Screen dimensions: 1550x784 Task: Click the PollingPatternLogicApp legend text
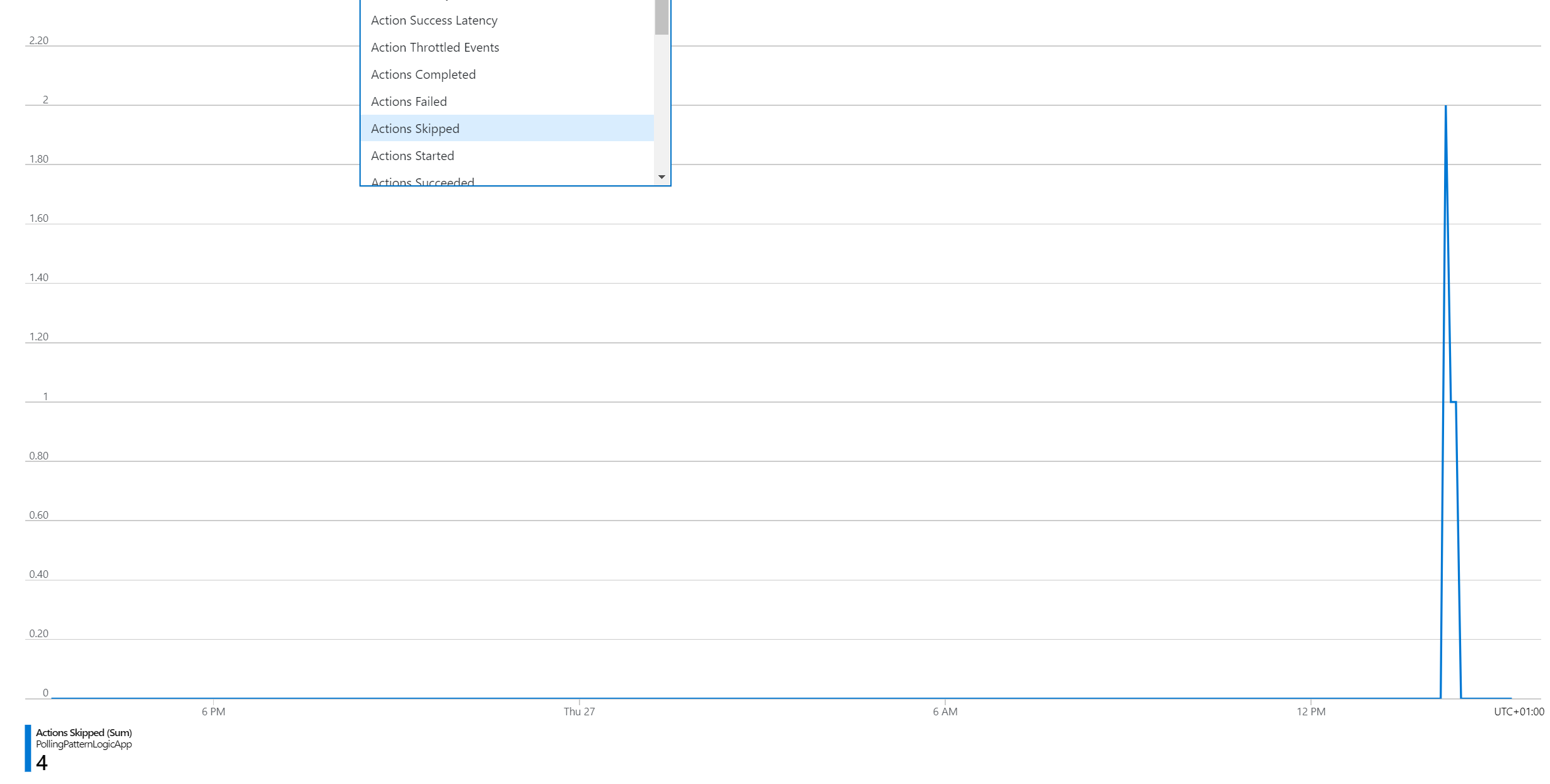tap(84, 744)
